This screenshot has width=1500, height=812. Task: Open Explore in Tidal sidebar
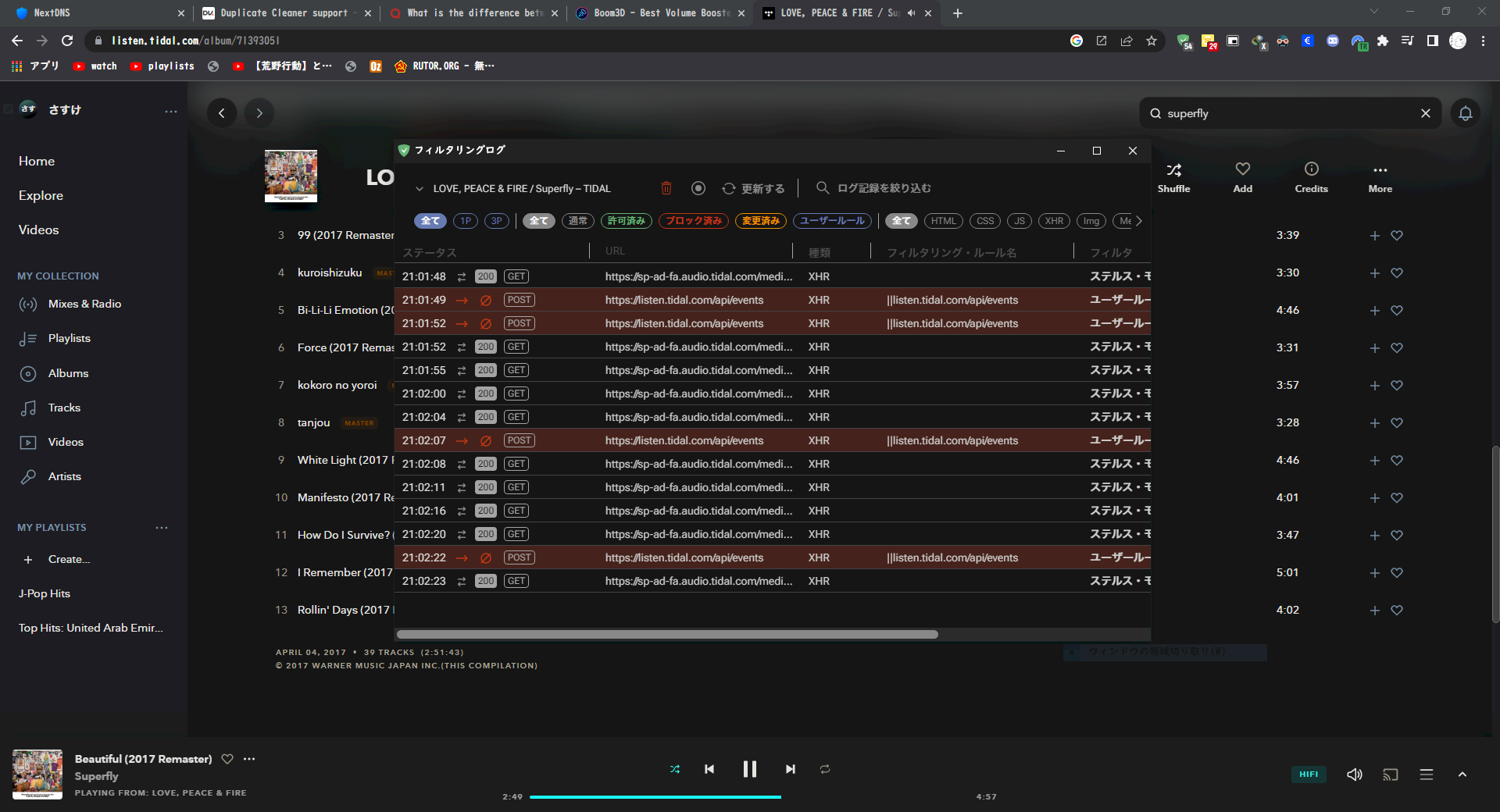pyautogui.click(x=41, y=195)
